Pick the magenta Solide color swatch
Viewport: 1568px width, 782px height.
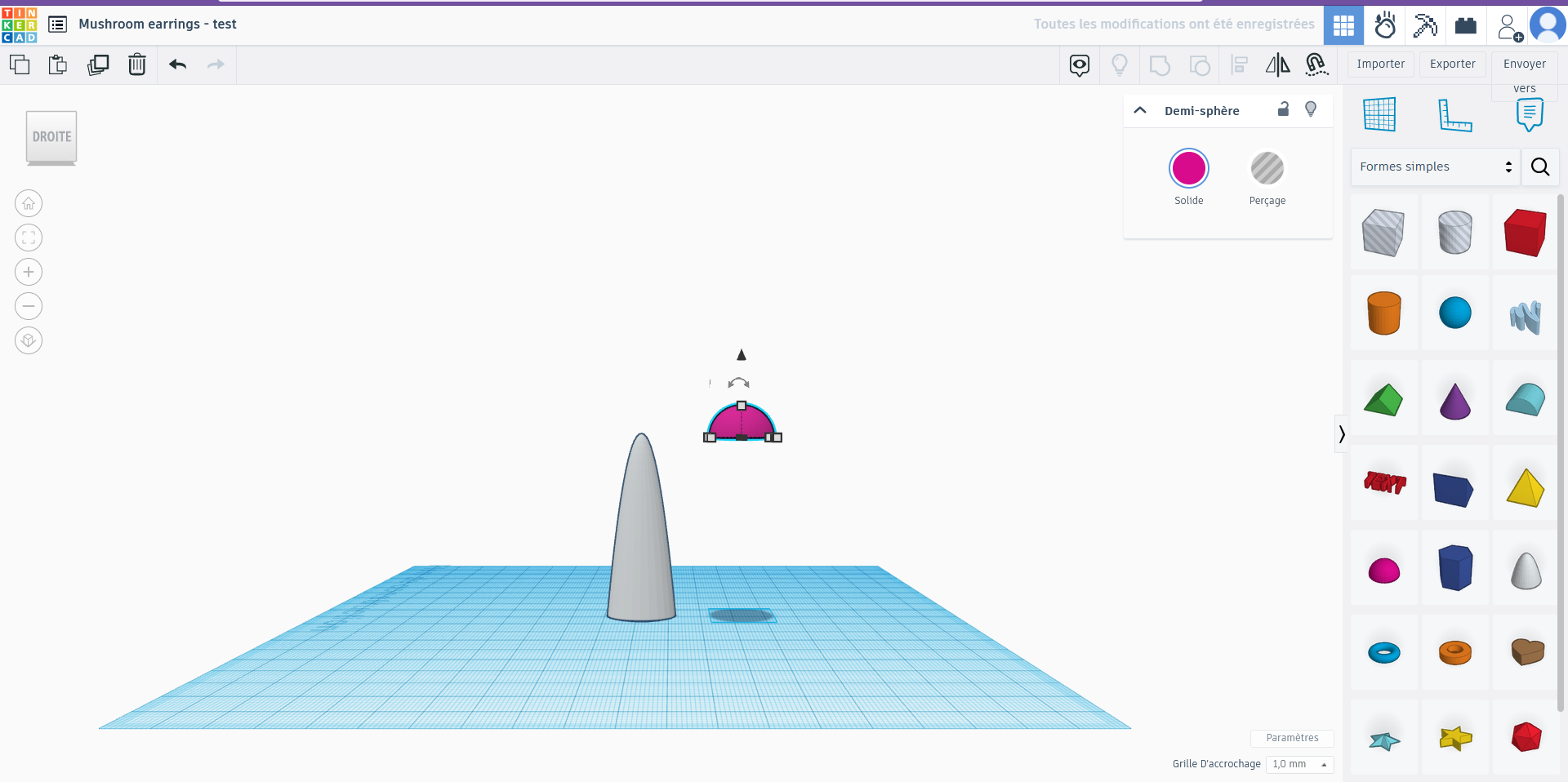[x=1189, y=168]
